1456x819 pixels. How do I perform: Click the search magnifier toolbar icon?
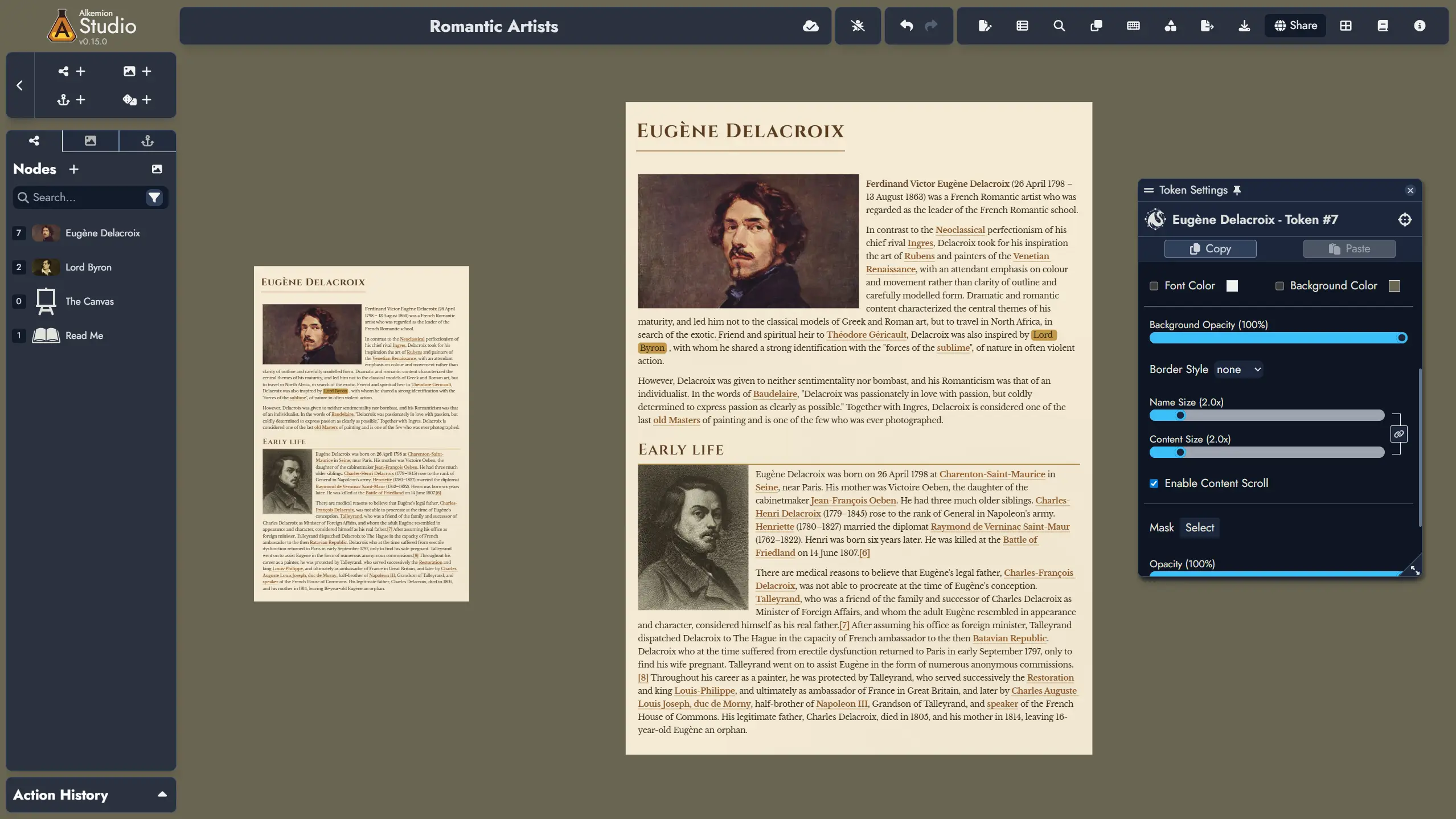click(1059, 26)
